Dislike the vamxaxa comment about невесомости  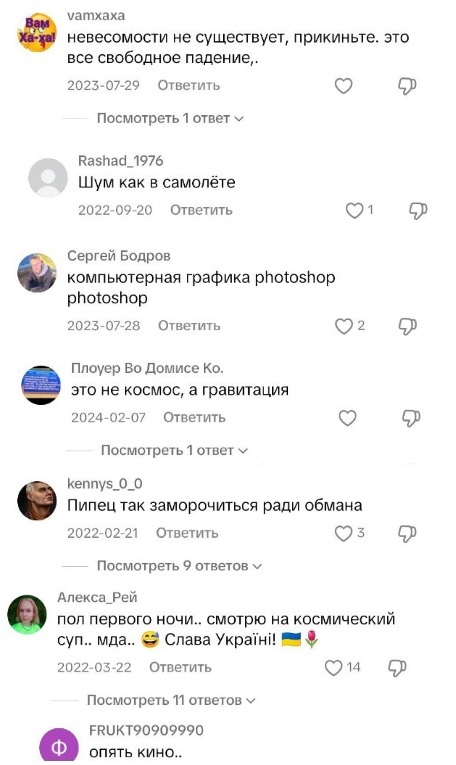tap(407, 86)
